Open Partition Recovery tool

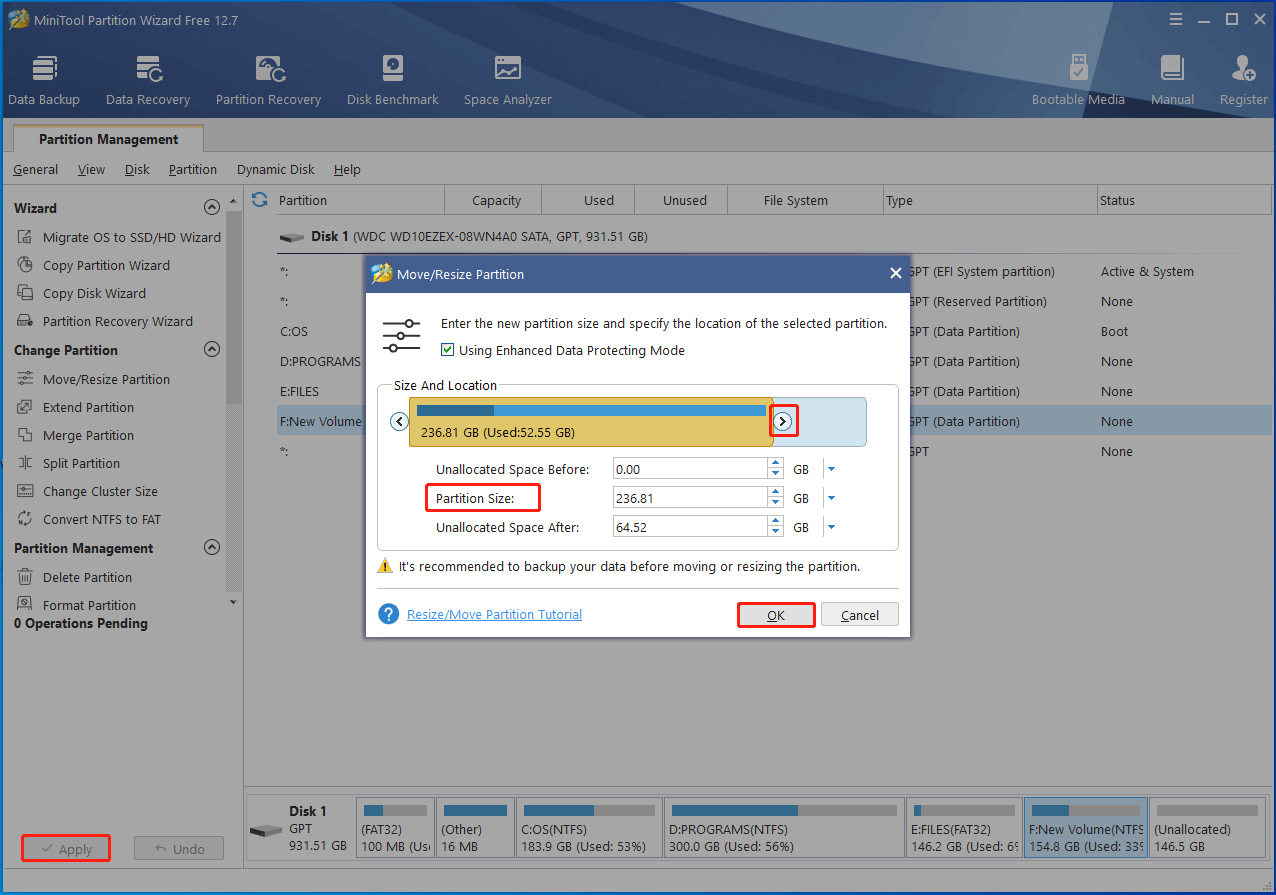pos(268,80)
